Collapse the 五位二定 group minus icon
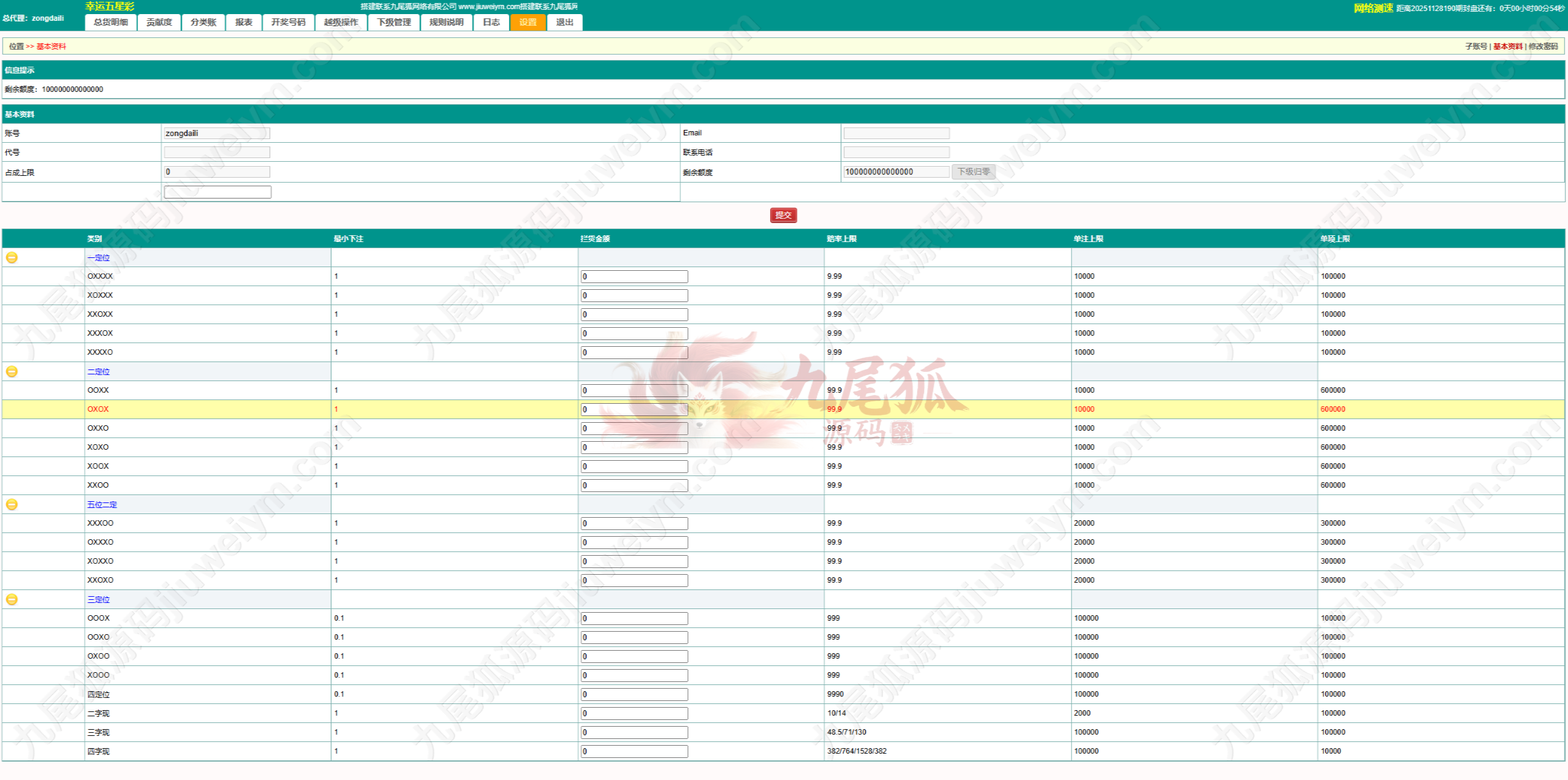This screenshot has width=1568, height=780. click(x=12, y=504)
